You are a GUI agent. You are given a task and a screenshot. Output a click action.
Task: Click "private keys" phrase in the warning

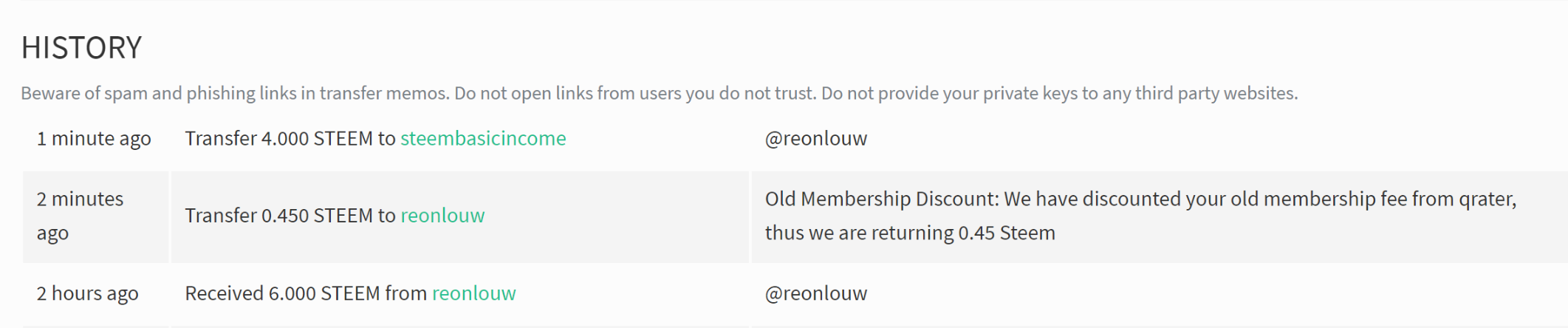pos(1033,93)
